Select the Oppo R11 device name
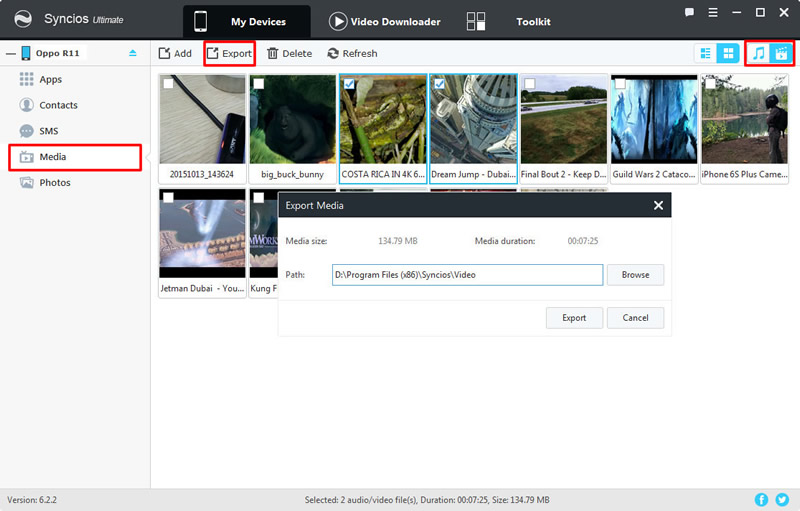The height and width of the screenshot is (511, 800). point(58,53)
